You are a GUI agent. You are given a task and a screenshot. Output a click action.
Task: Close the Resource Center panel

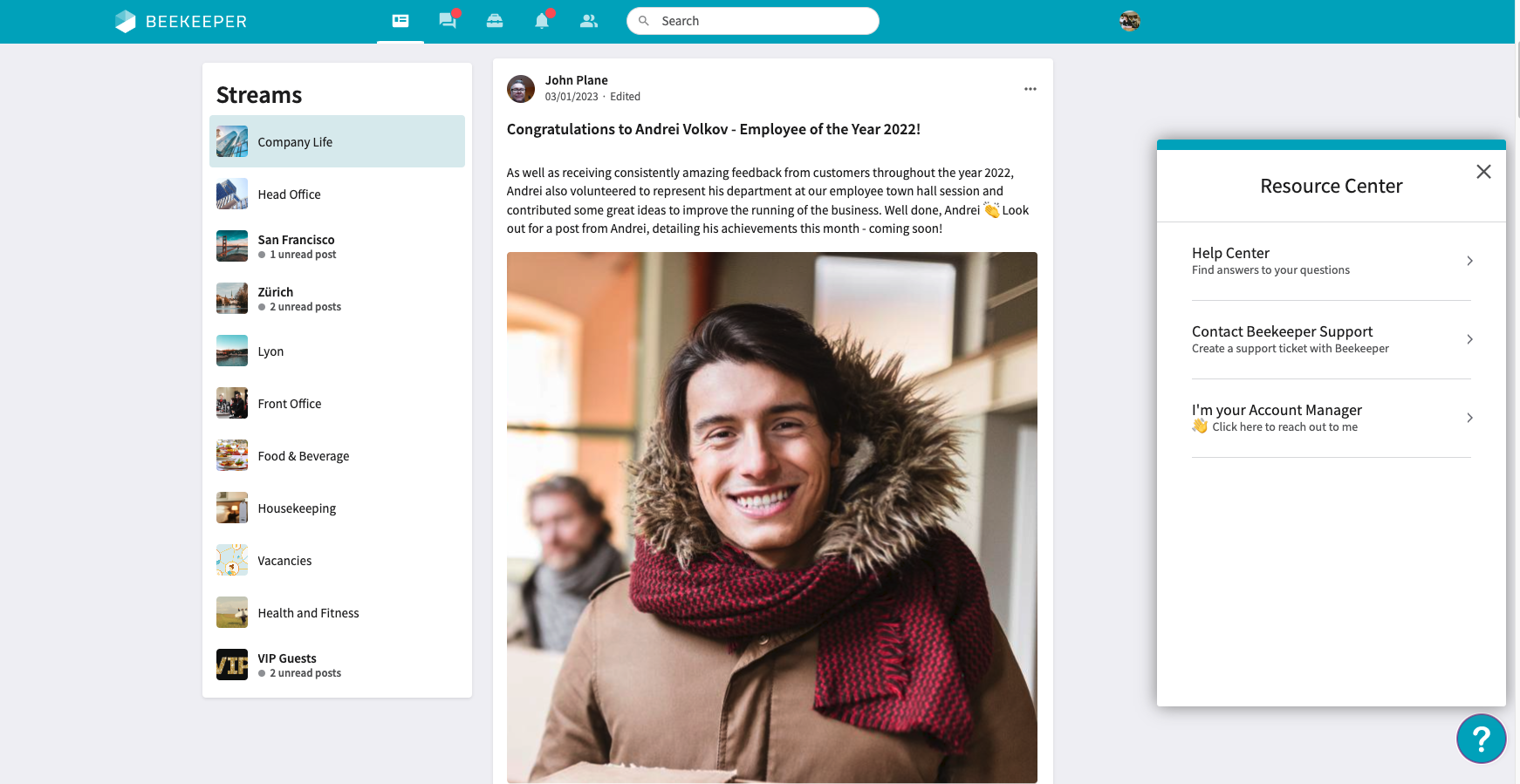pos(1483,172)
